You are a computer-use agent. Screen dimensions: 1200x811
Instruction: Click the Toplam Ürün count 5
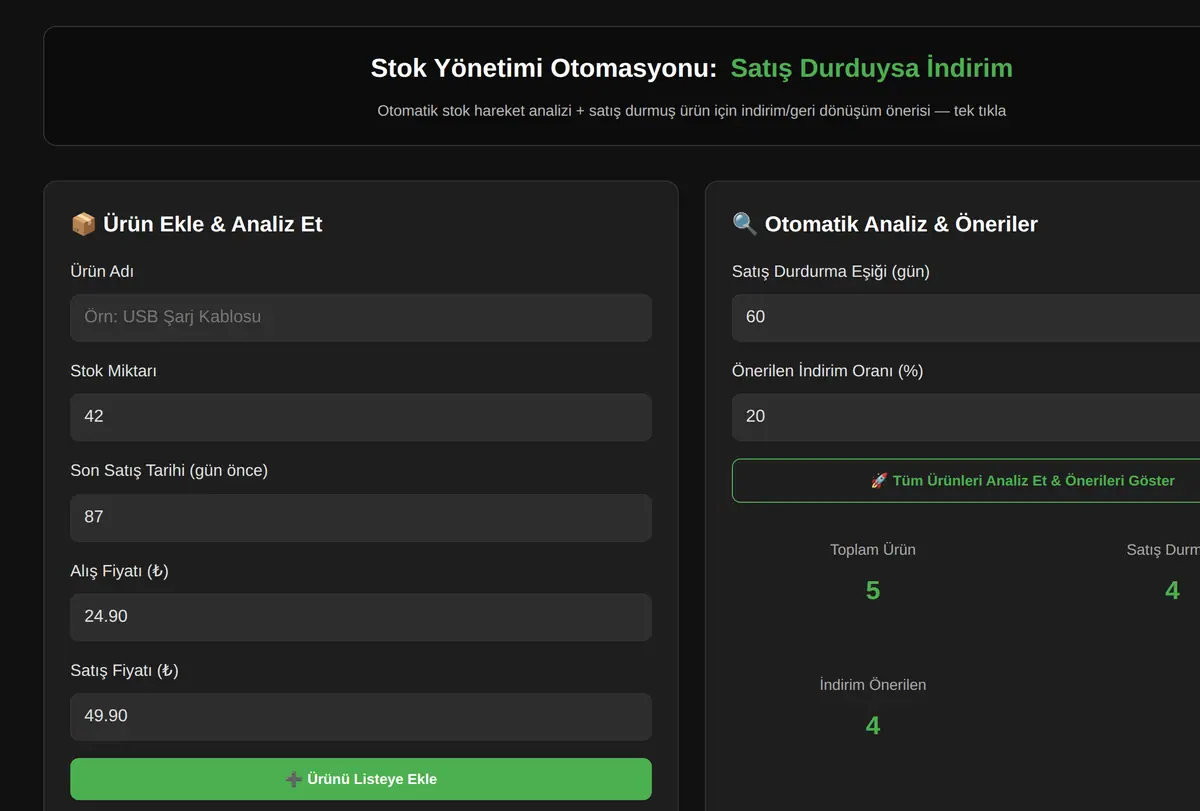click(873, 591)
